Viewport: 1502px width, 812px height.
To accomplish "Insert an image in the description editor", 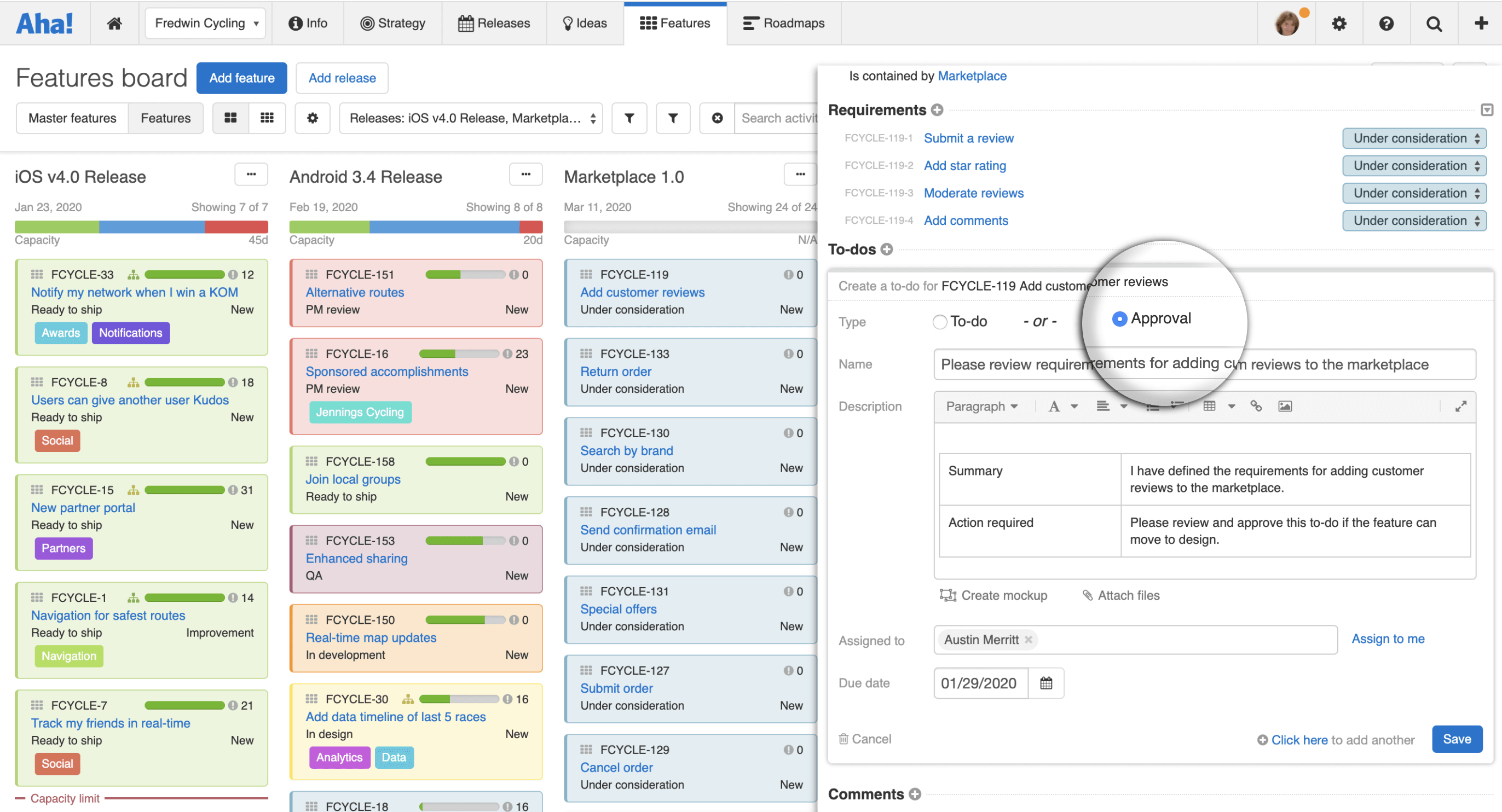I will point(1286,405).
